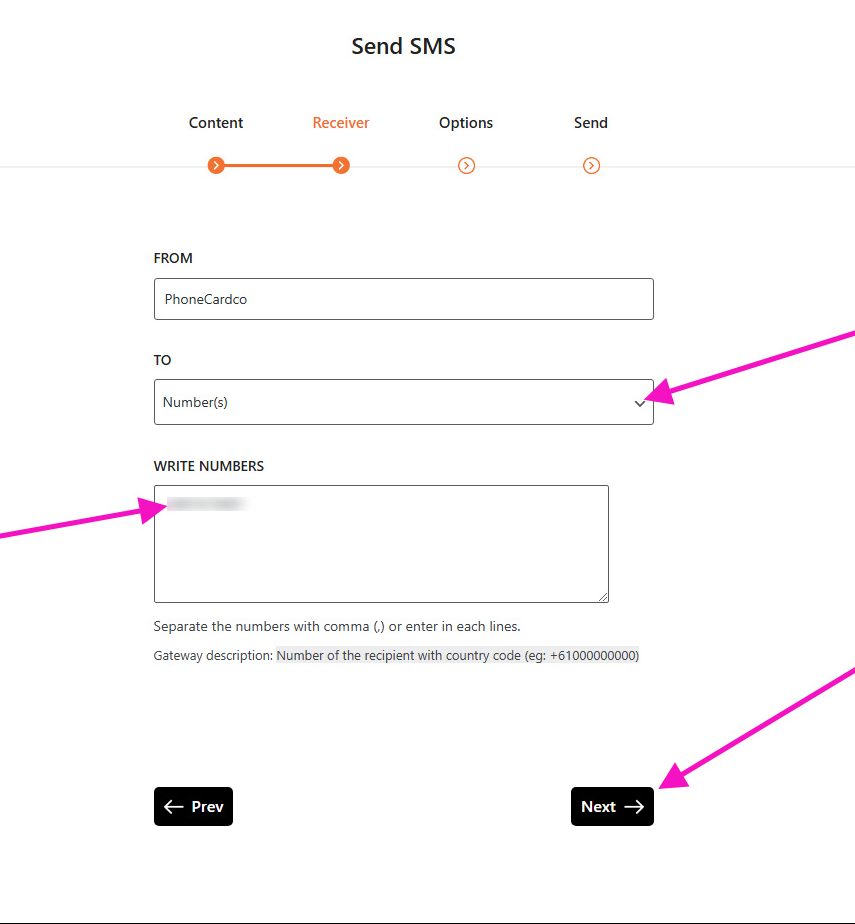Click the orange progress line between steps
The height and width of the screenshot is (924, 855).
pos(278,166)
